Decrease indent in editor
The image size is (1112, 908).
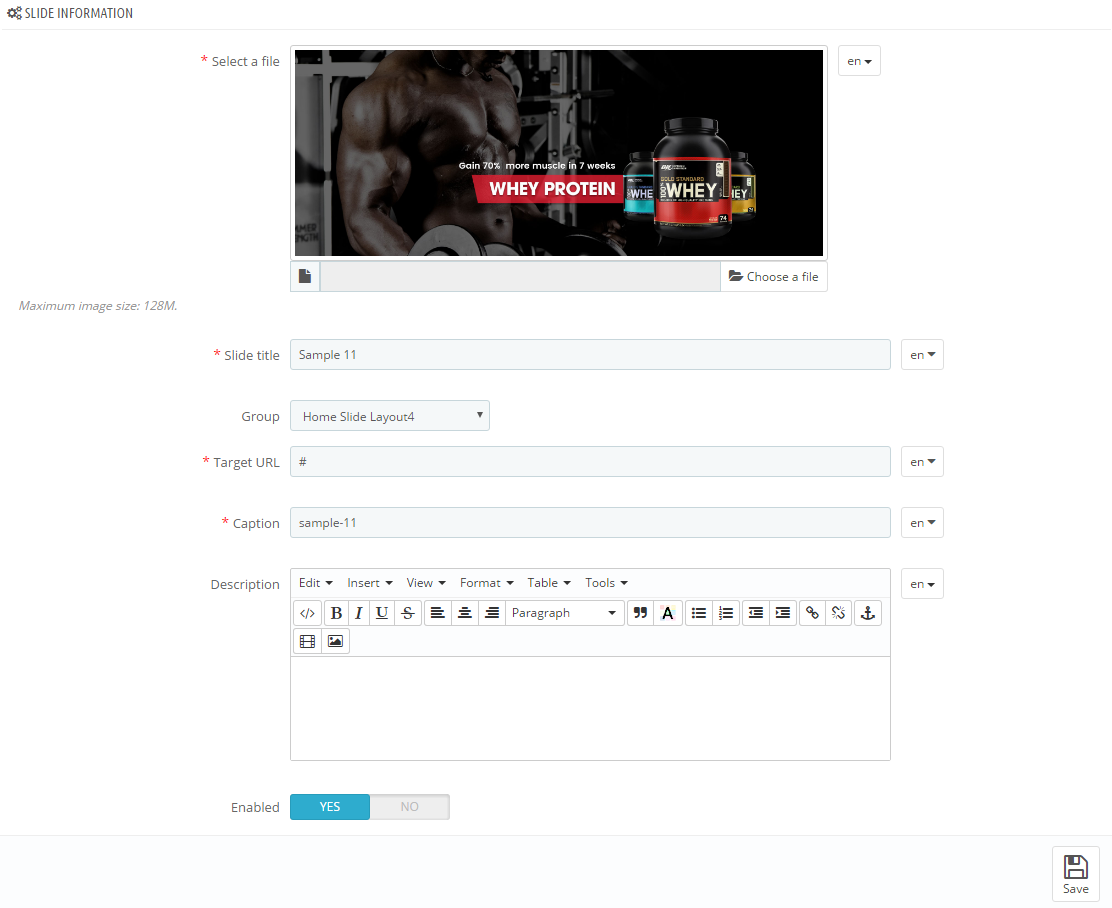(756, 613)
